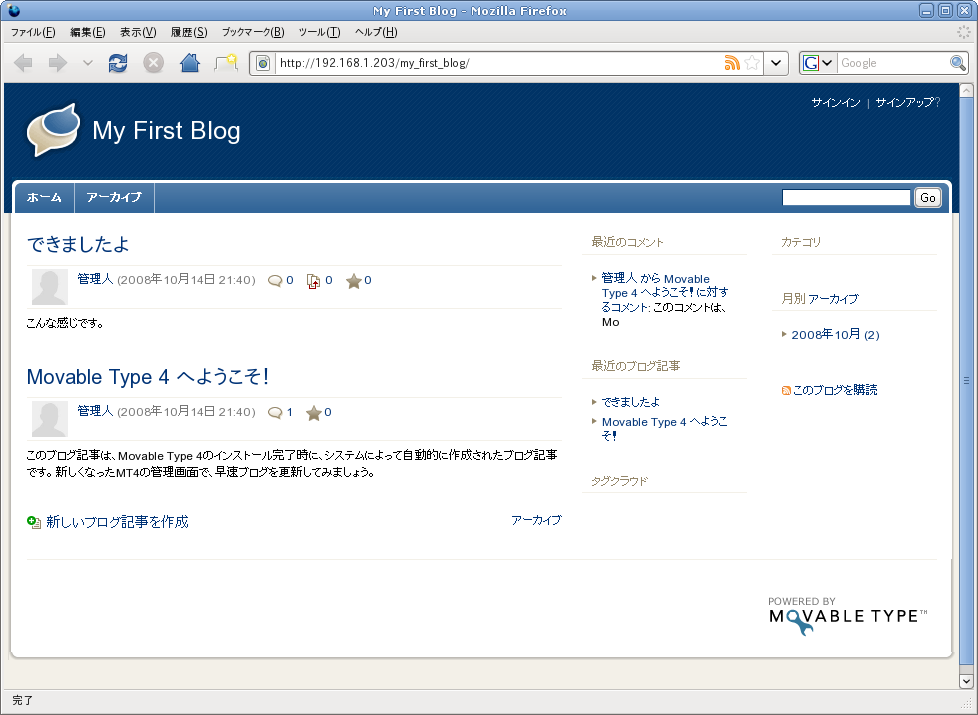This screenshot has width=978, height=715.
Task: Open the 表示(V) menu
Action: coord(138,32)
